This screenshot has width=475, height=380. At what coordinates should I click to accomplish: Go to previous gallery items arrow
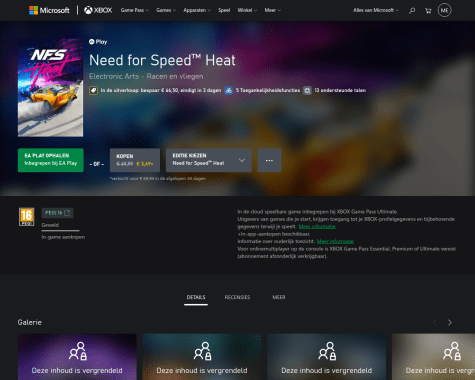pyautogui.click(x=435, y=322)
